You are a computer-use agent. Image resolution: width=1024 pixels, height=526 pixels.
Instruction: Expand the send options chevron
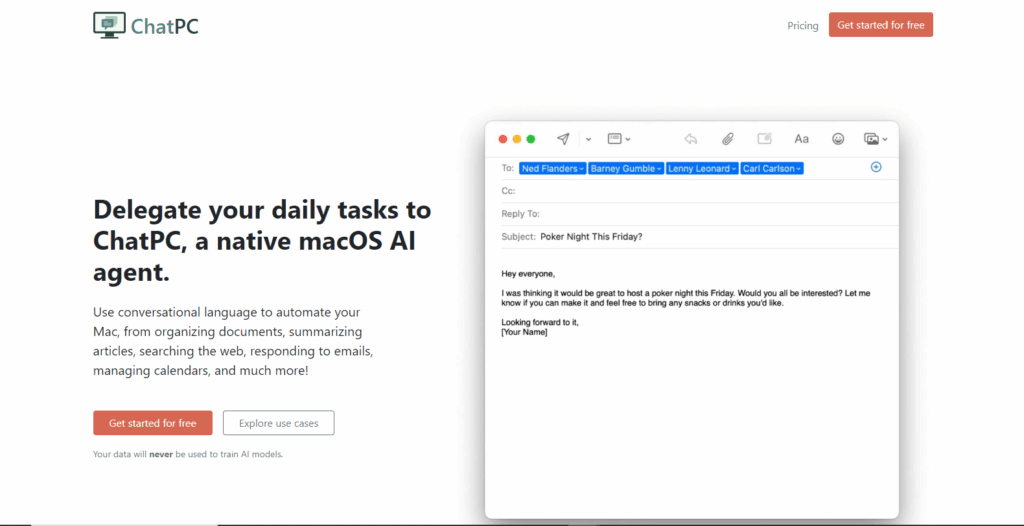tap(588, 139)
